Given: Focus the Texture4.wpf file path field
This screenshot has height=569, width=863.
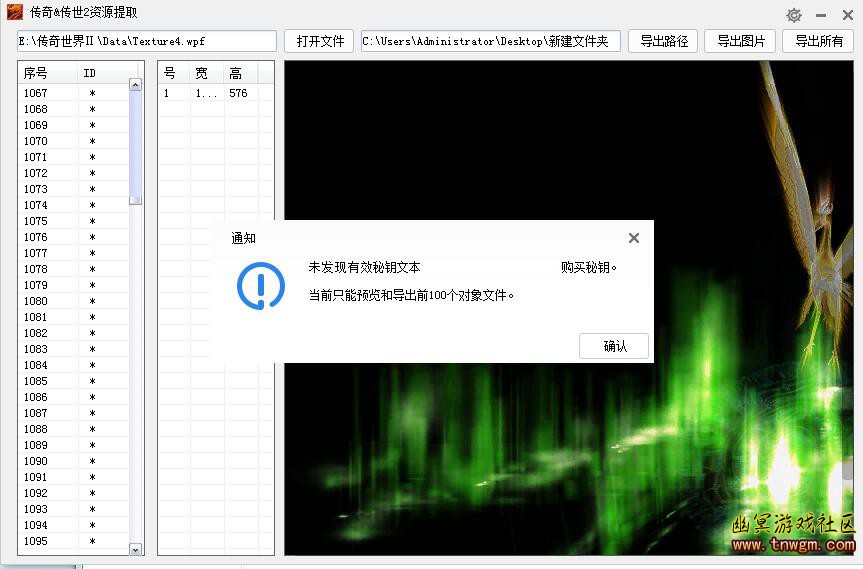Looking at the screenshot, I should coord(146,41).
